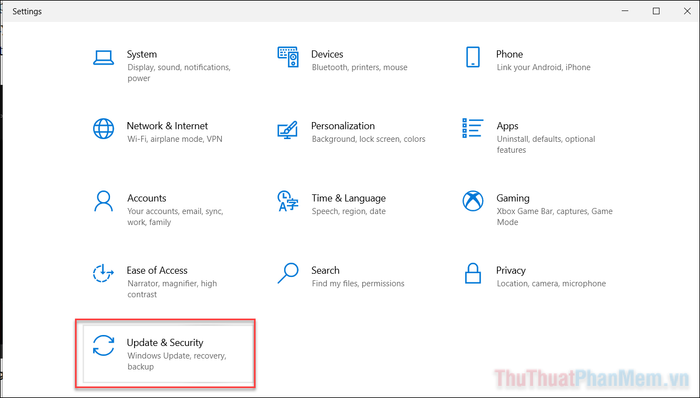Open the Gaming heading
This screenshot has width=700, height=398.
pos(513,198)
